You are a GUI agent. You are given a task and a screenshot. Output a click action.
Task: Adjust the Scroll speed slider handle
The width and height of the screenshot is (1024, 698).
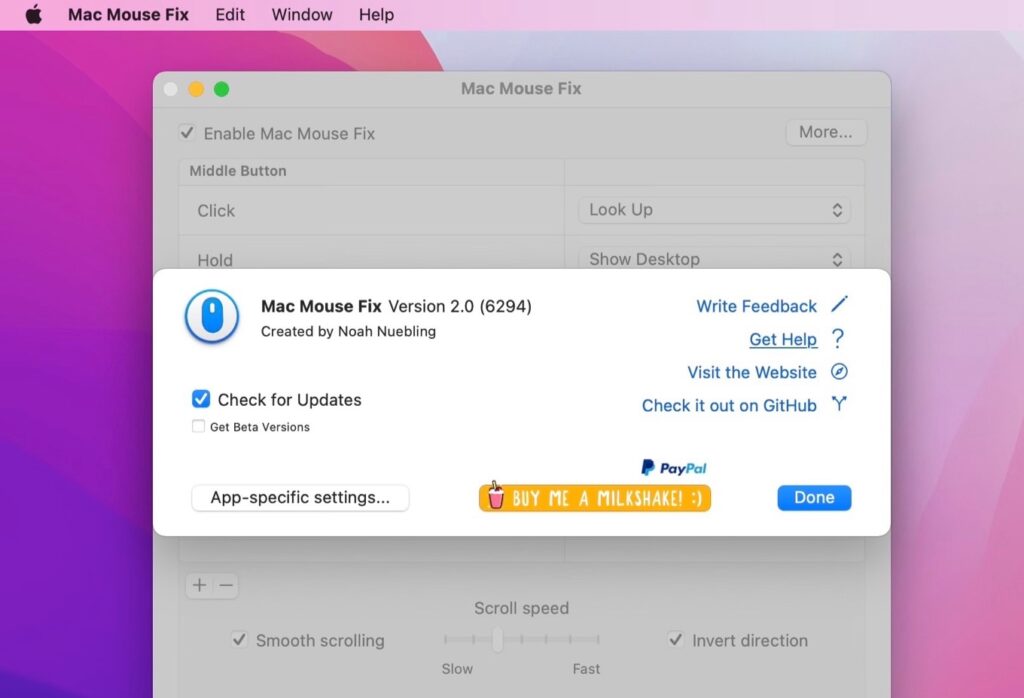[498, 640]
